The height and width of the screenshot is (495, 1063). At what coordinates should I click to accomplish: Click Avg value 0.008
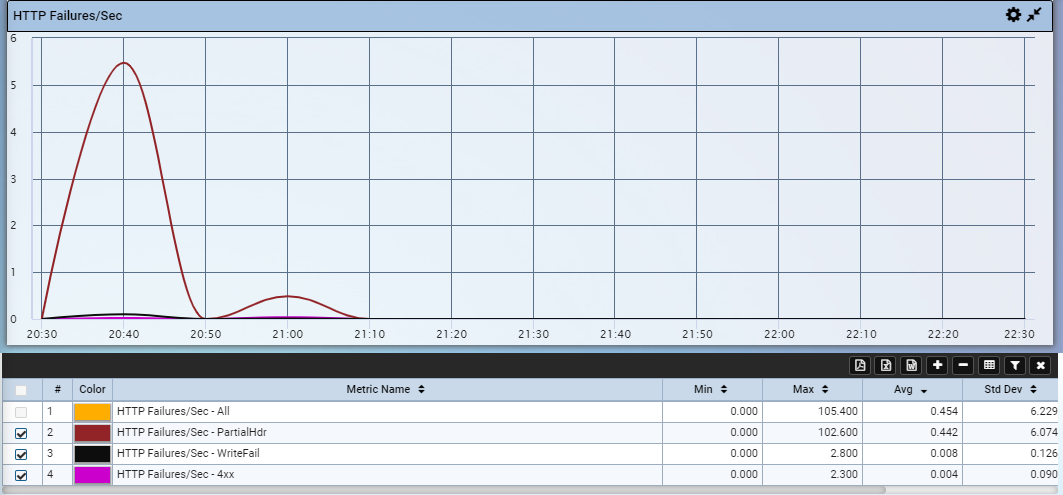(944, 453)
